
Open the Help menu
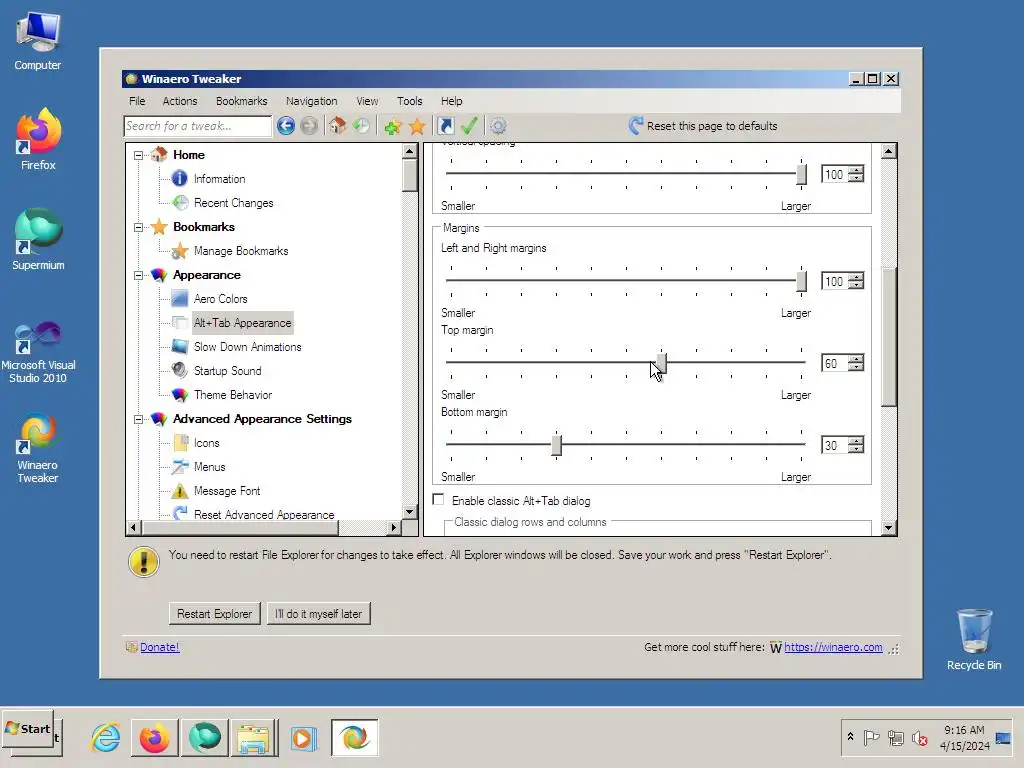pos(451,101)
